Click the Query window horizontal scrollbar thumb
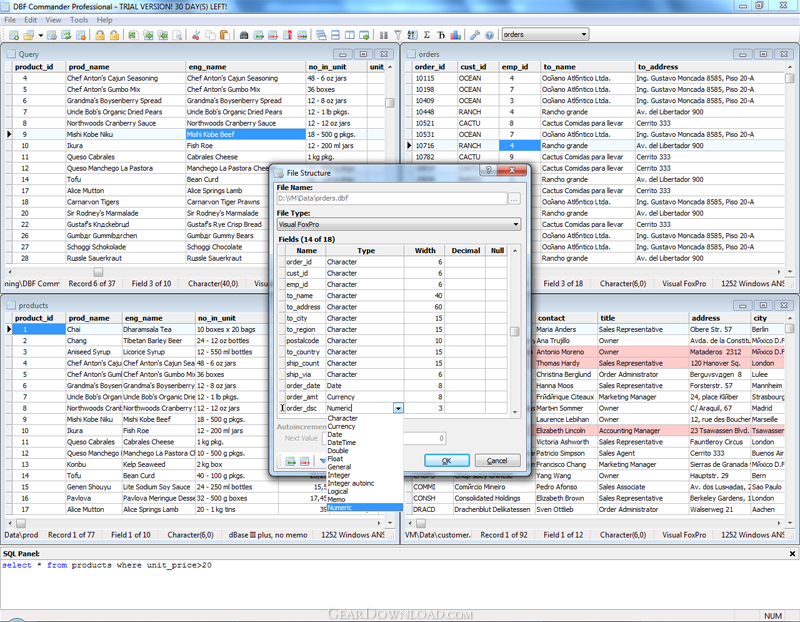 98,272
